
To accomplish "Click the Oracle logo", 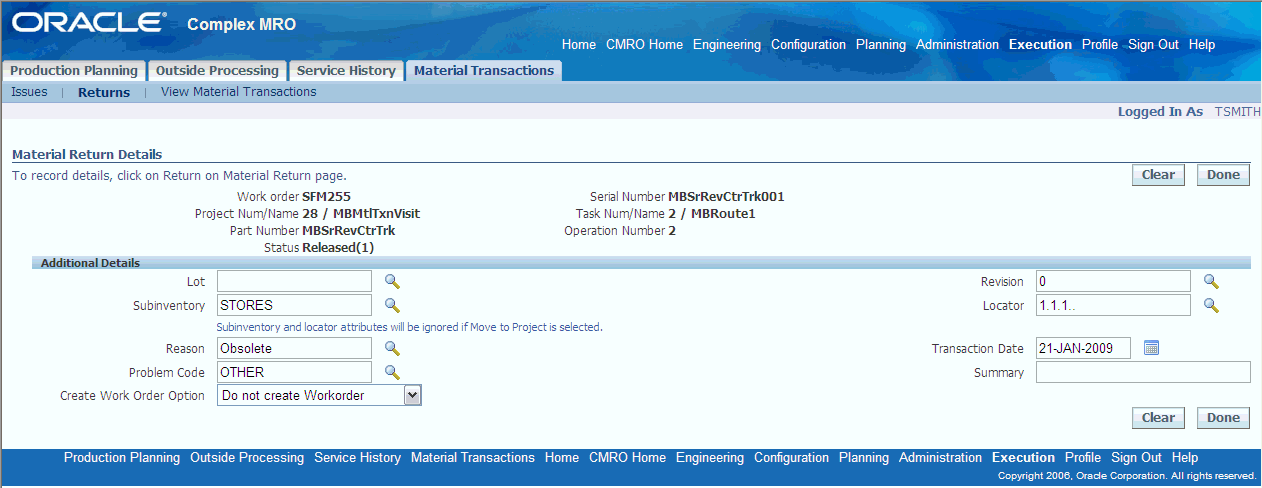I will pyautogui.click(x=89, y=22).
